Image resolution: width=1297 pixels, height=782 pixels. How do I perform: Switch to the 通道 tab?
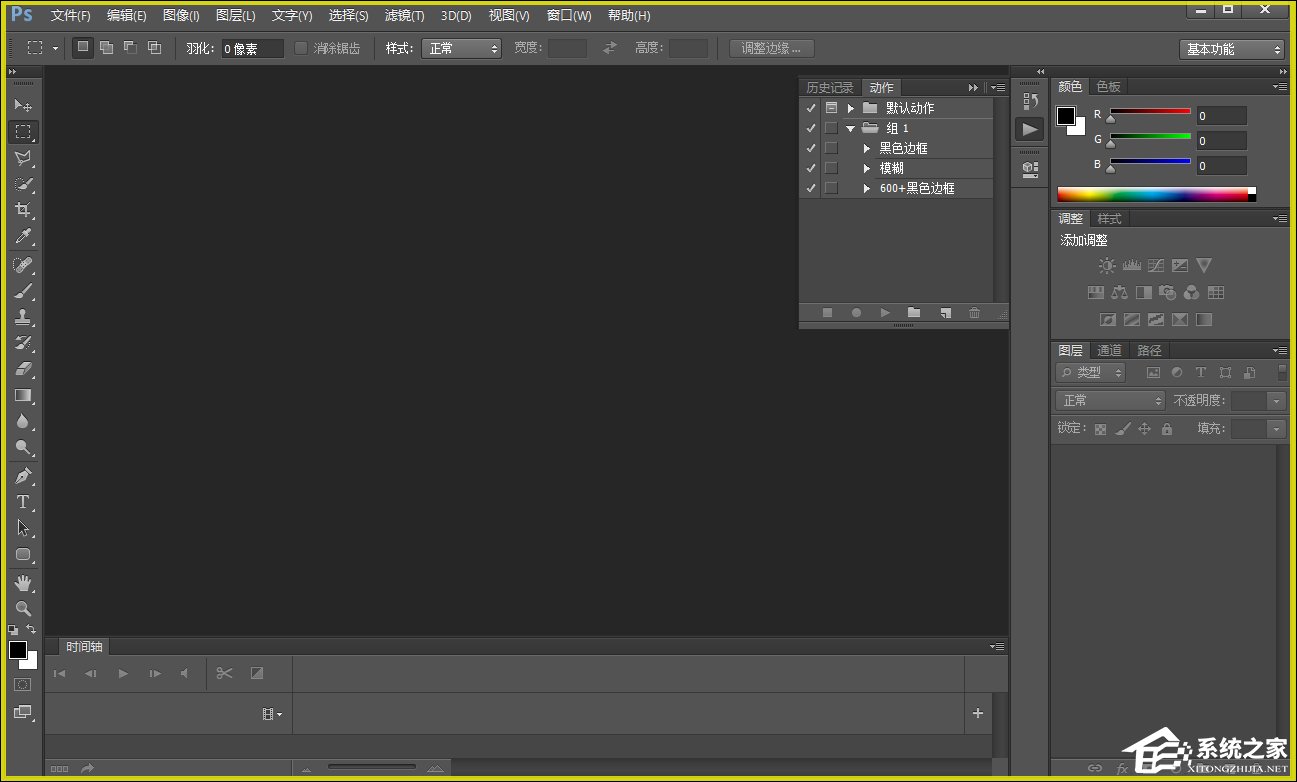[1109, 350]
